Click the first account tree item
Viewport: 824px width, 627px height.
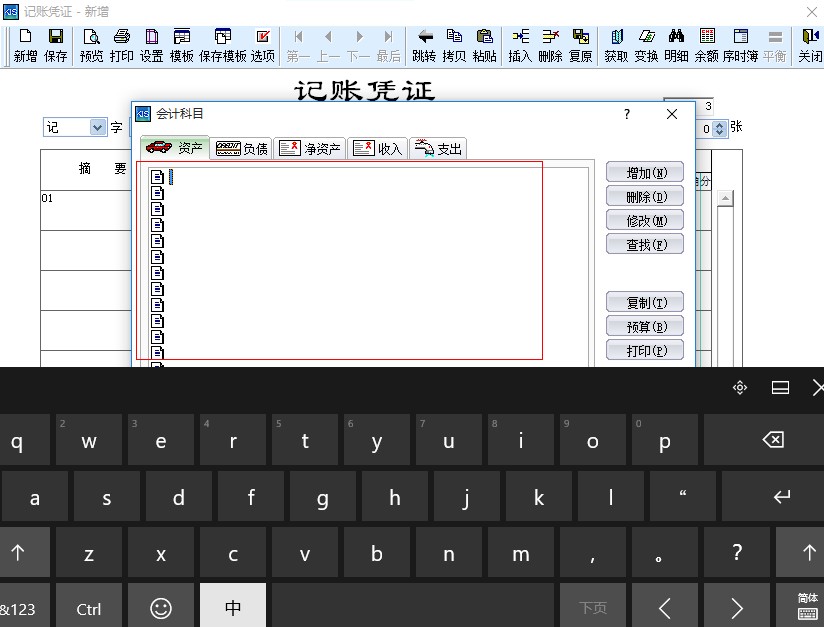point(157,177)
